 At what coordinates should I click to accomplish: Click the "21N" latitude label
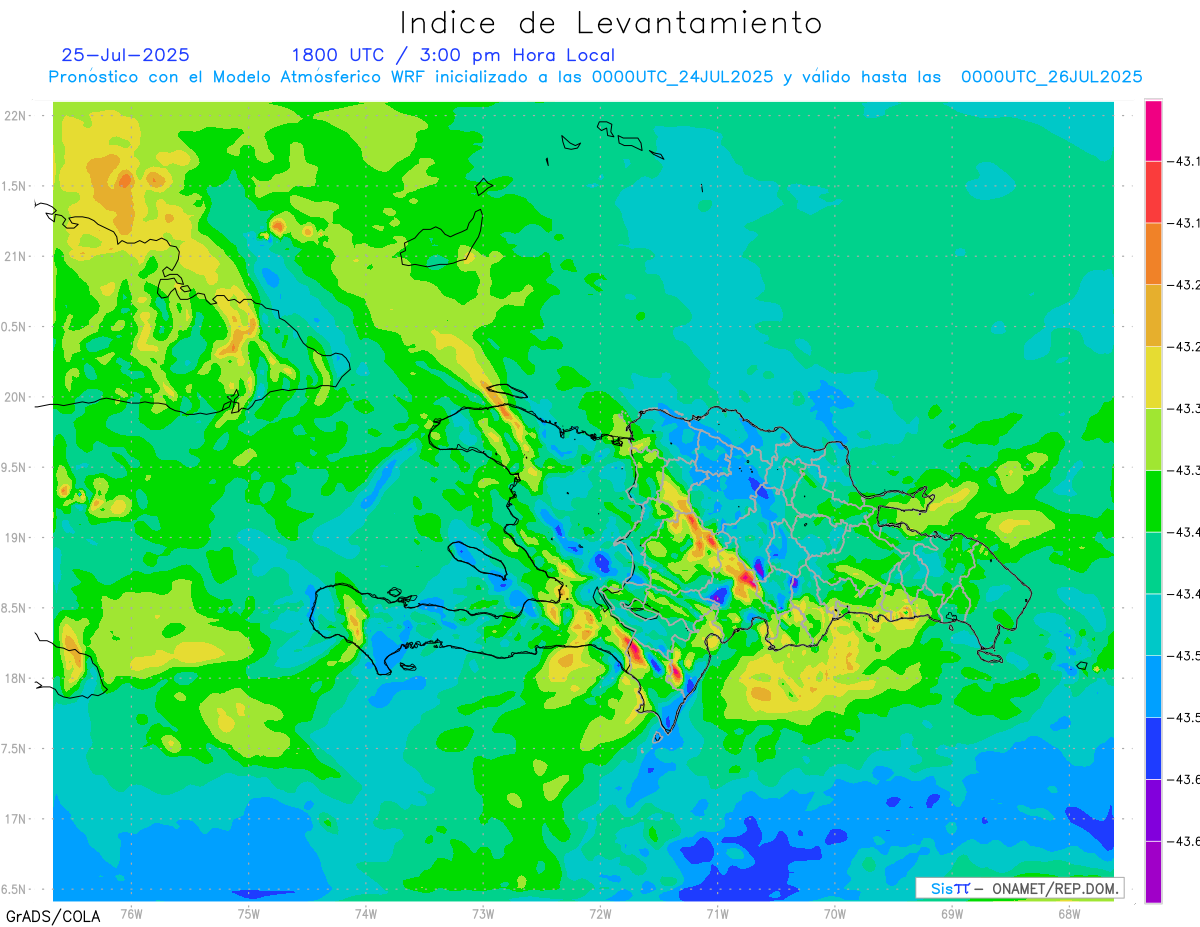coord(14,256)
